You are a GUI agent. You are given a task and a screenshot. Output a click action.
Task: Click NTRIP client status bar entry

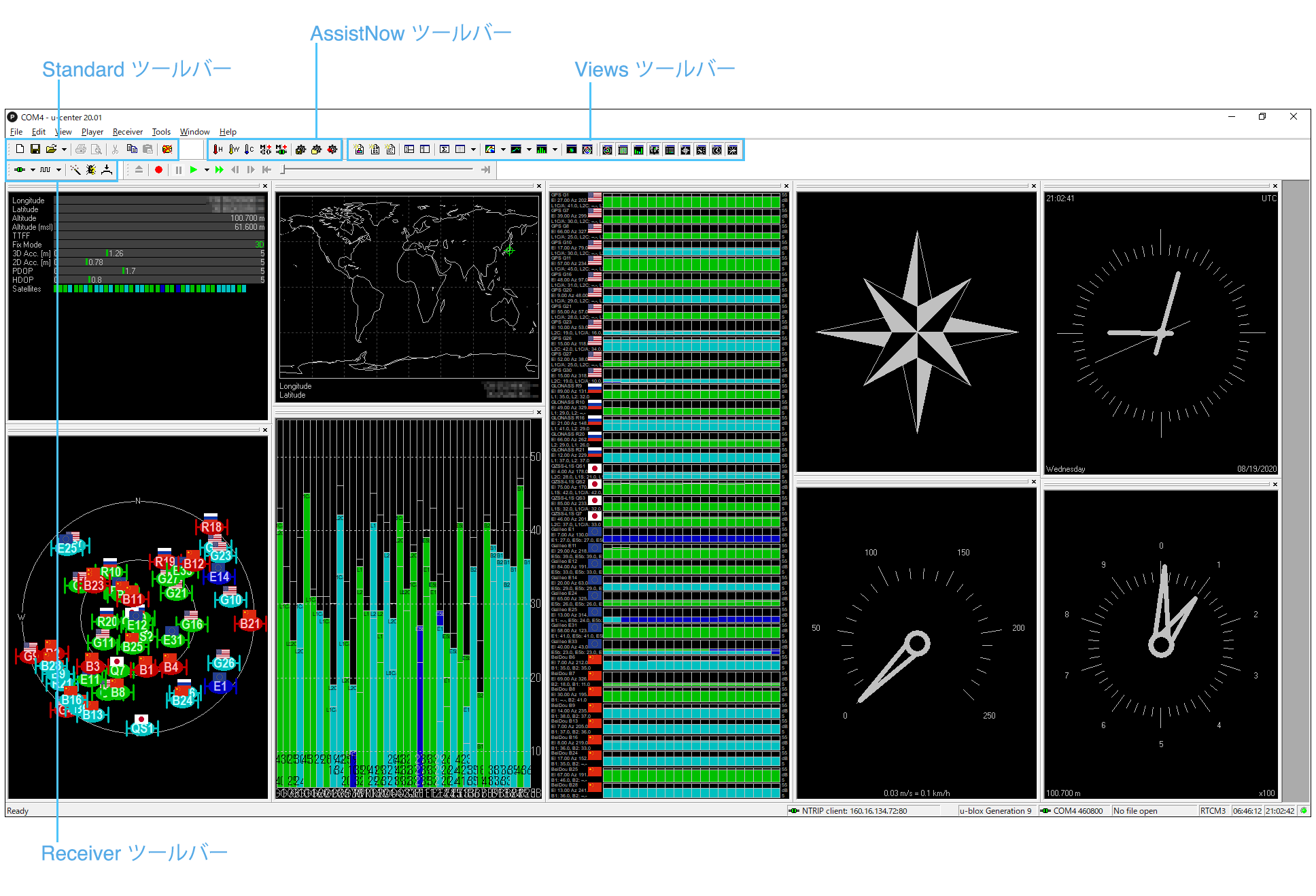(853, 810)
